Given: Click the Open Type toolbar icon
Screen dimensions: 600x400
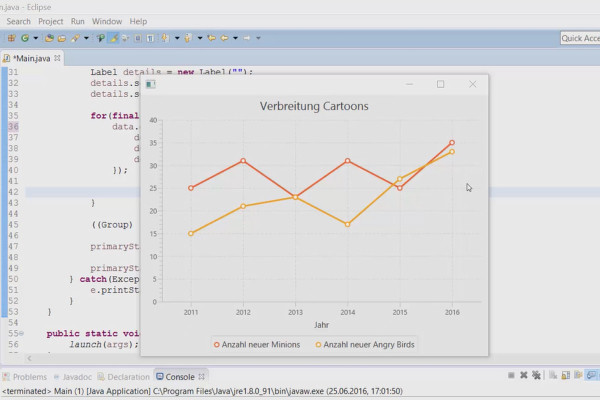Looking at the screenshot, I should coord(49,38).
